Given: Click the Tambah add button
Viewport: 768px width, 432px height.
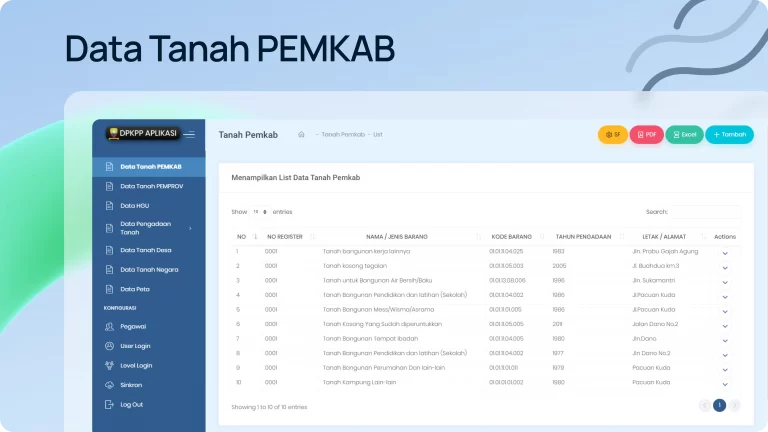Looking at the screenshot, I should coord(729,135).
